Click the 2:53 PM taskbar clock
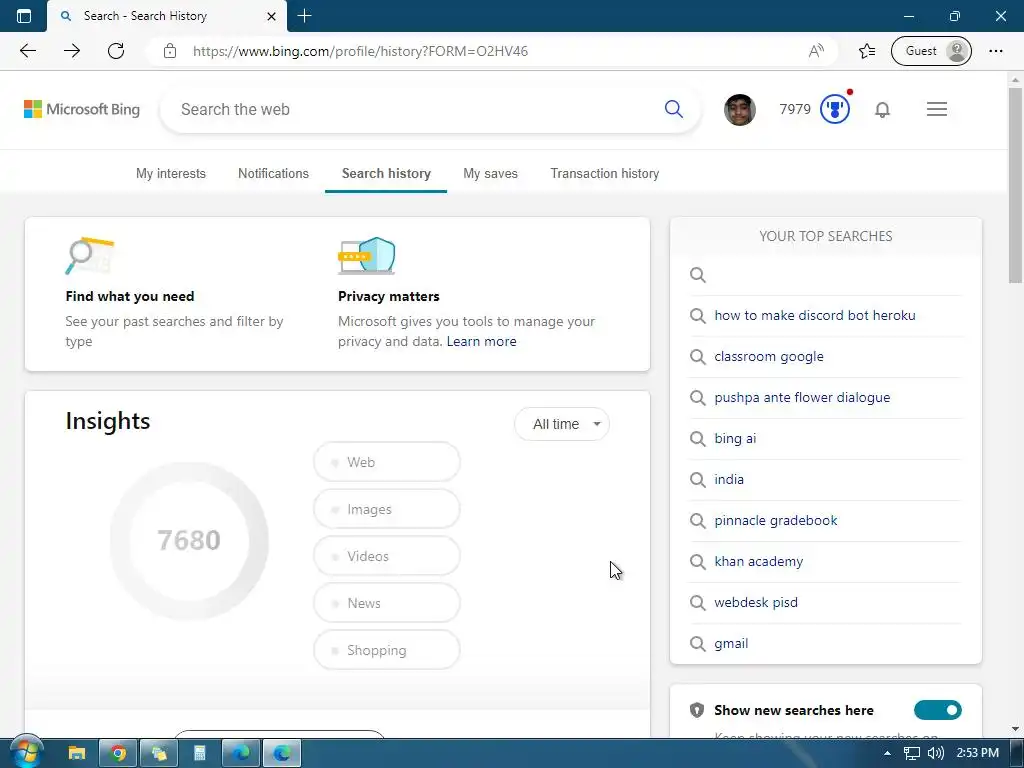1024x768 pixels. pos(977,753)
